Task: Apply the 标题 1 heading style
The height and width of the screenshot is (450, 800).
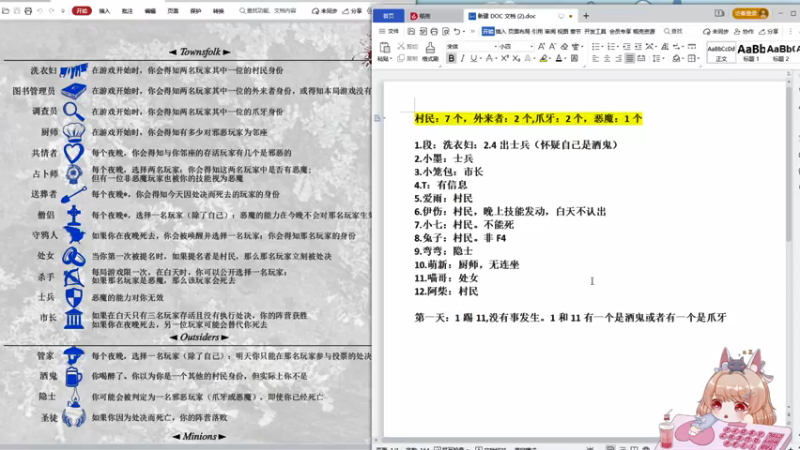Action: tap(751, 52)
